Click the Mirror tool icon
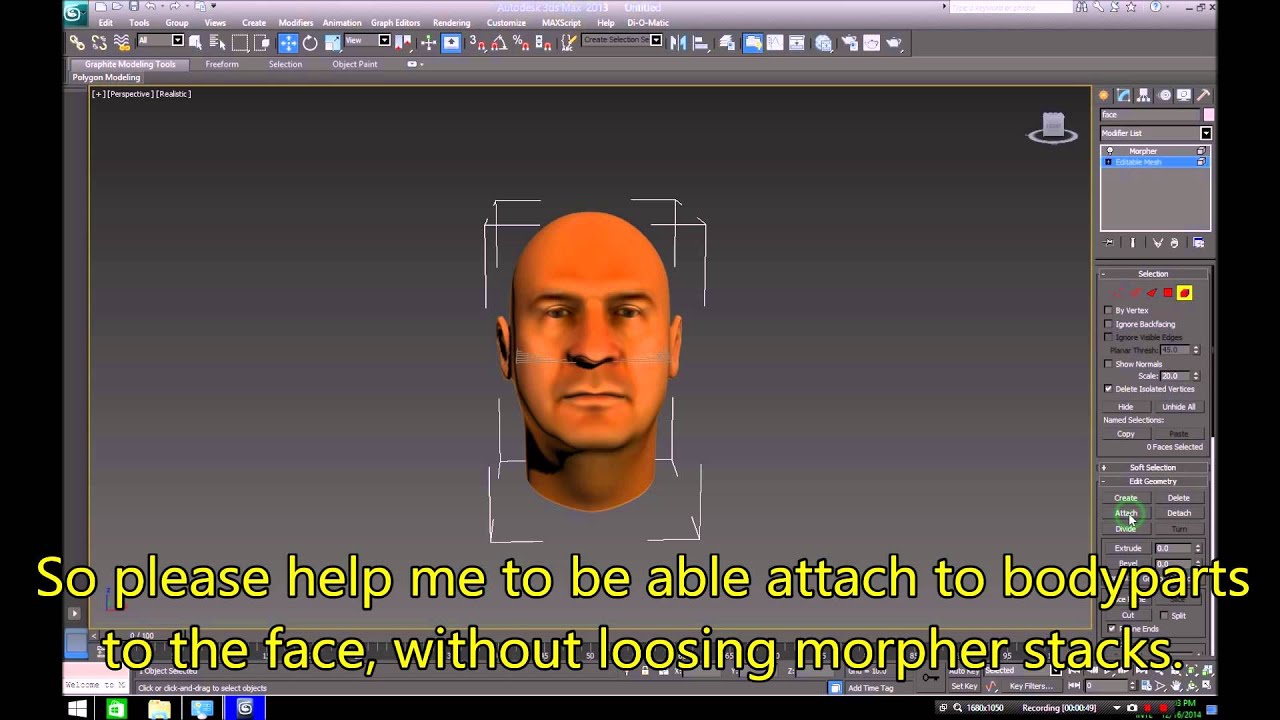The height and width of the screenshot is (720, 1280). (x=679, y=42)
